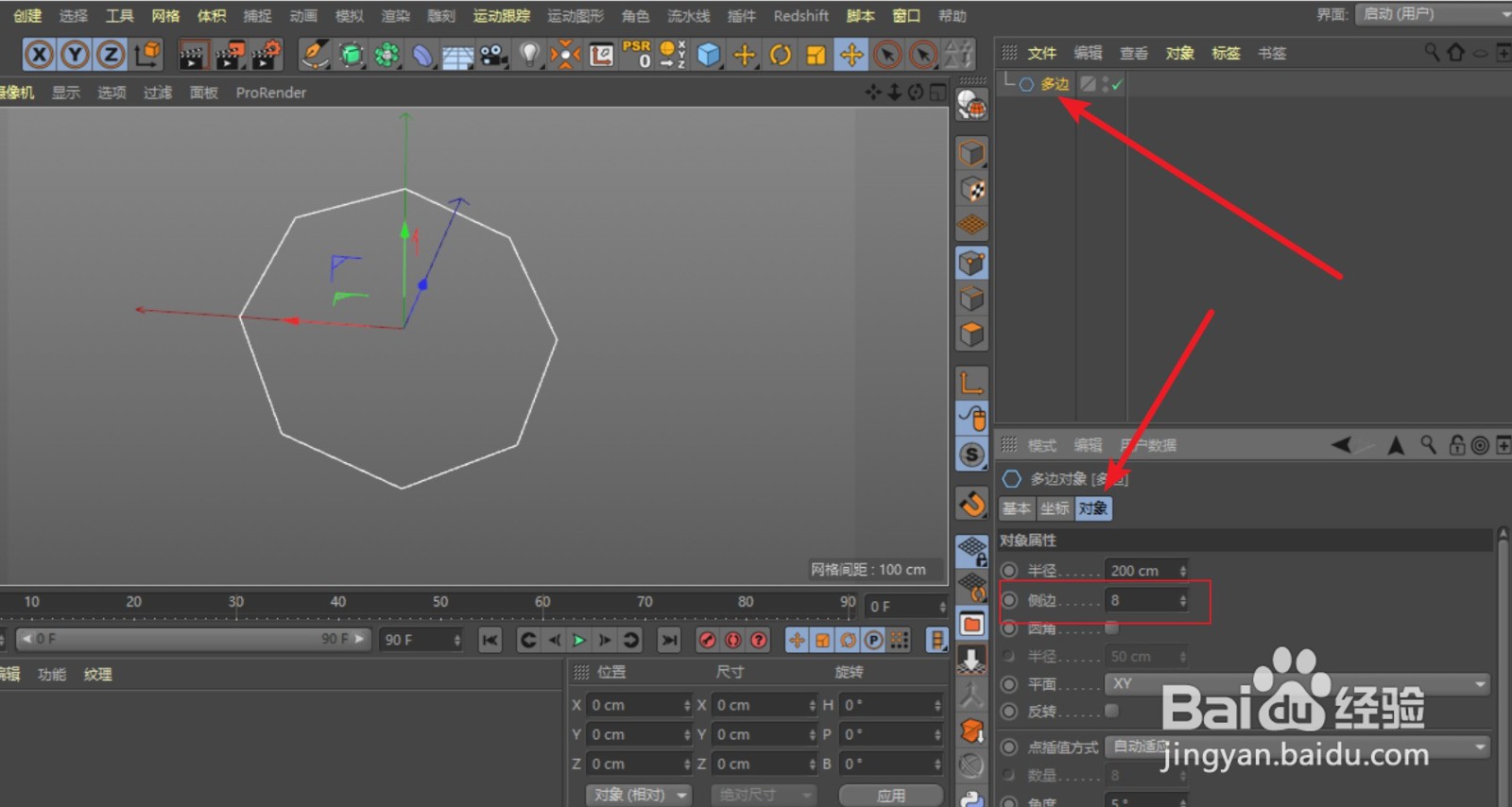Image resolution: width=1512 pixels, height=807 pixels.
Task: Go to the end of the animation
Action: coord(669,640)
